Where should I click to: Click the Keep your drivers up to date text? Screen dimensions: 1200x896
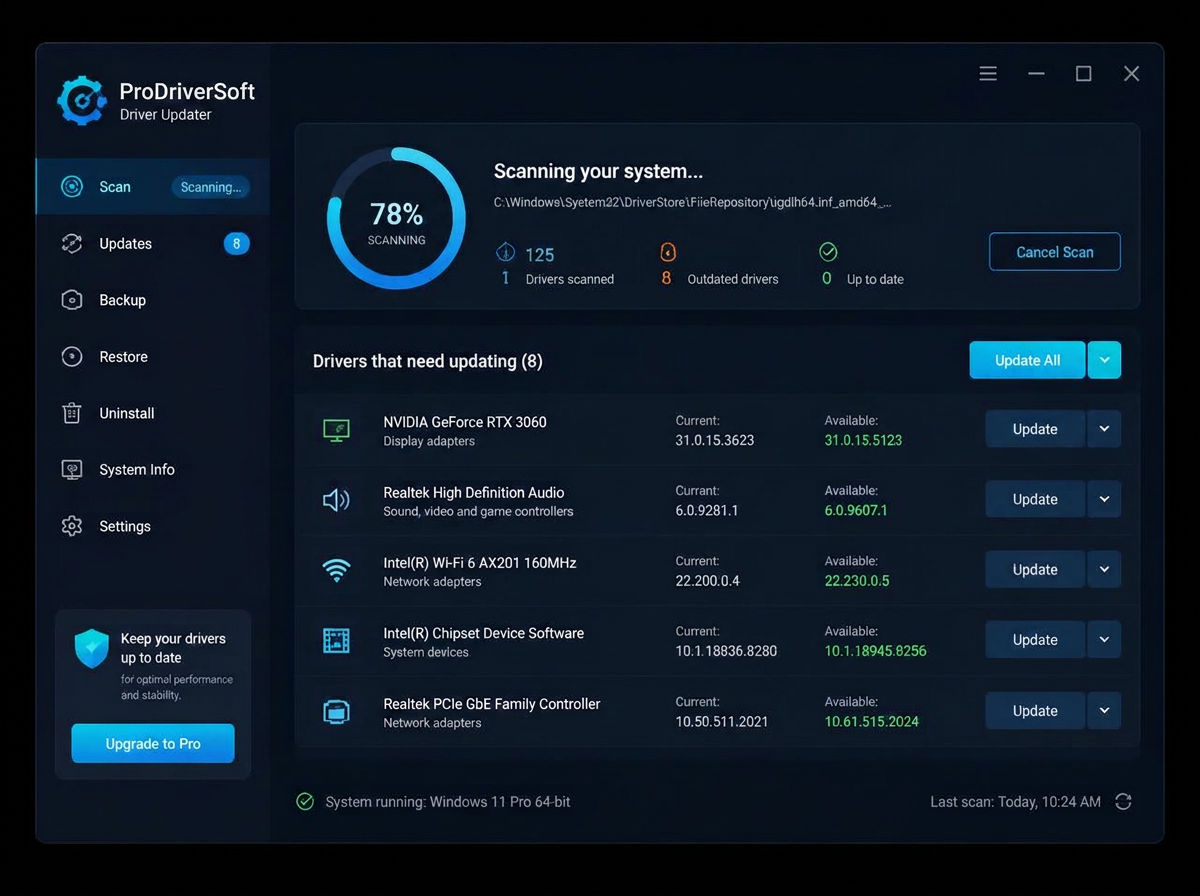(x=173, y=648)
